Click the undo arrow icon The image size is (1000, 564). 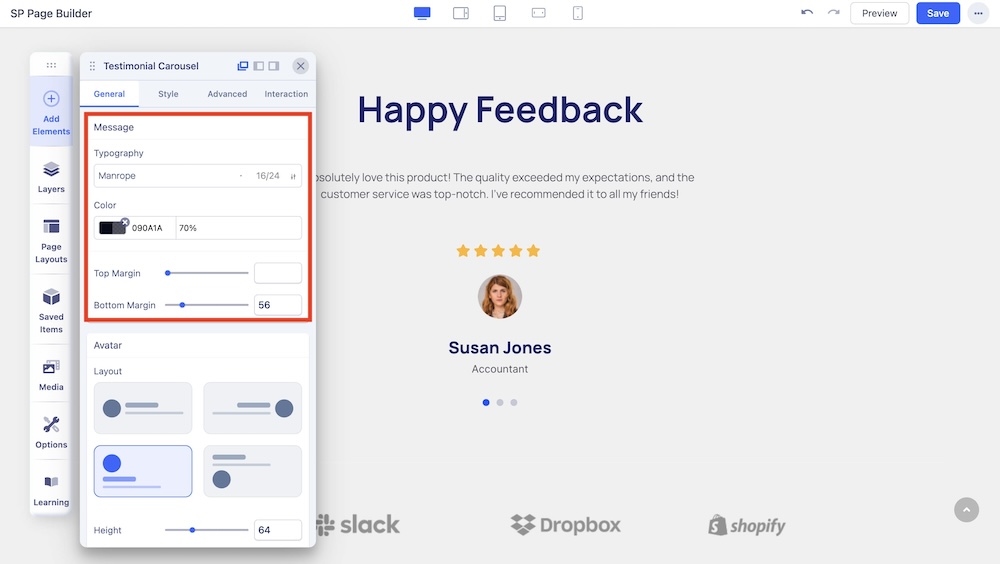[x=807, y=13]
